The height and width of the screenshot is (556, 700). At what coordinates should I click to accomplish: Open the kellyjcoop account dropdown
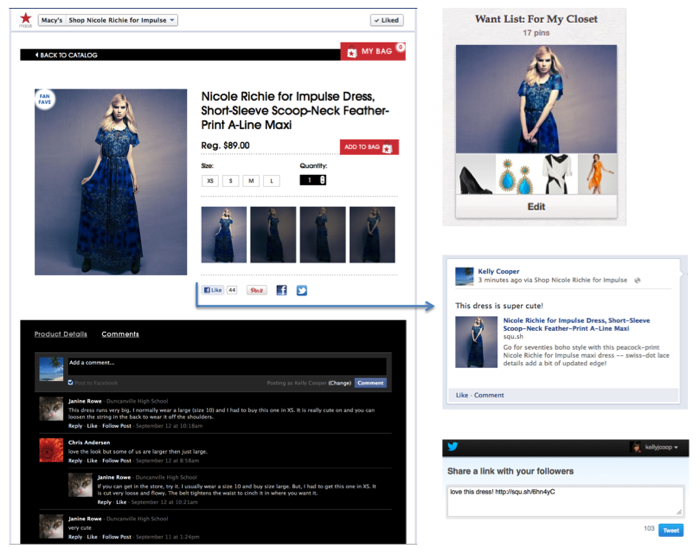pos(654,447)
